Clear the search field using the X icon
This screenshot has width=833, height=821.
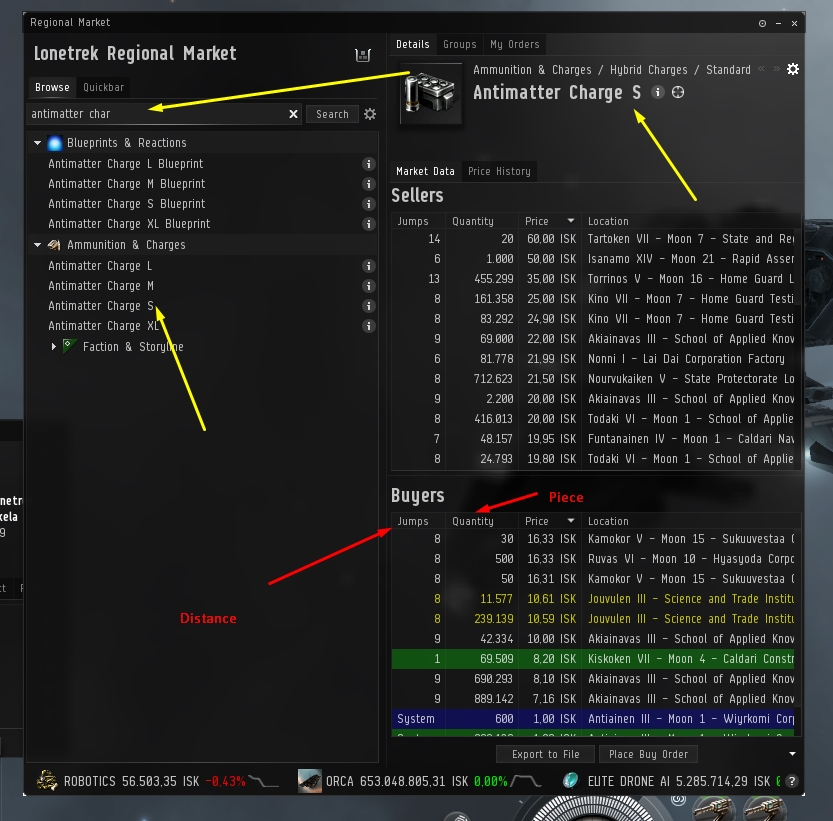click(x=293, y=113)
